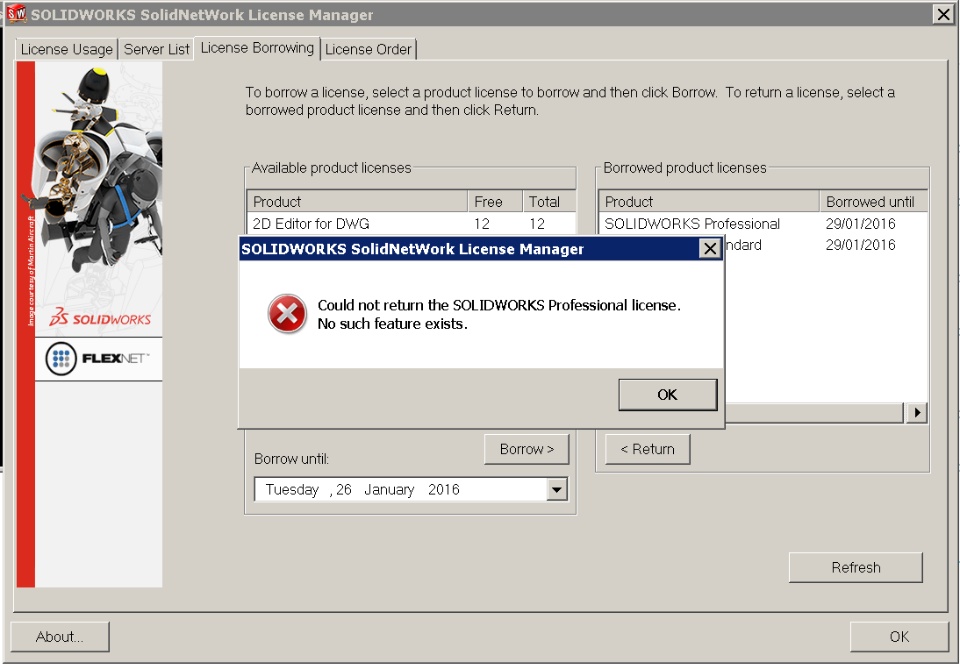
Task: Switch to the License Usage tab
Action: [66, 49]
